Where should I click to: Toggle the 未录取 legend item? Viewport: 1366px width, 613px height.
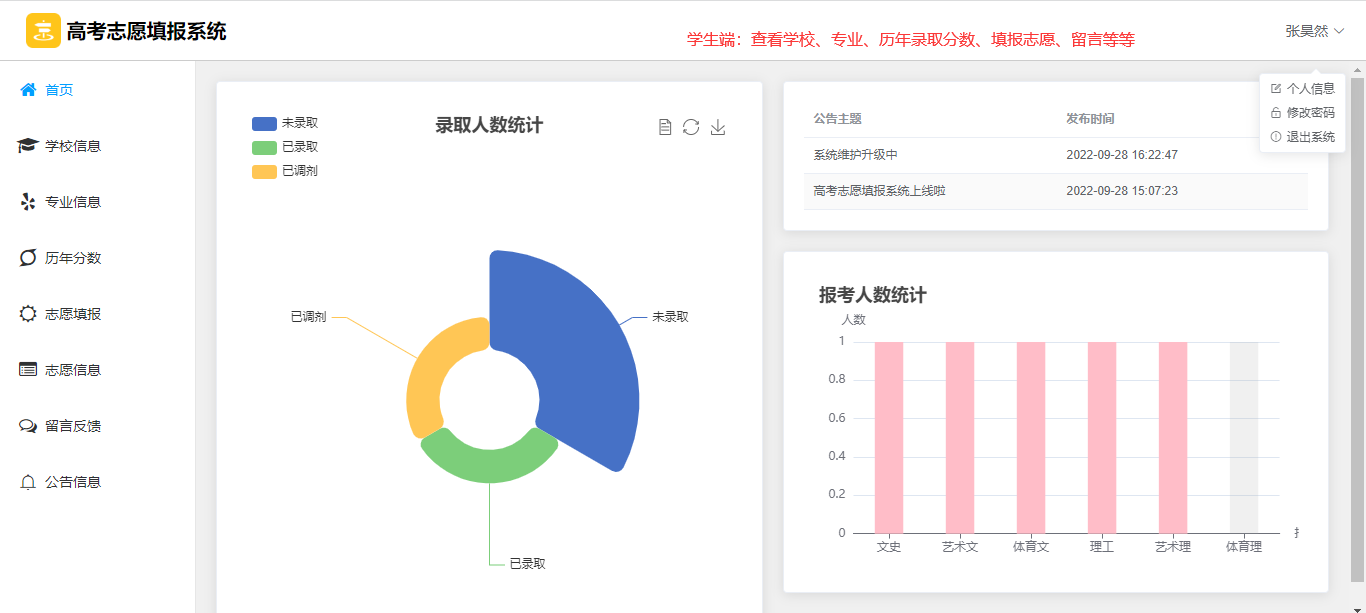(285, 123)
